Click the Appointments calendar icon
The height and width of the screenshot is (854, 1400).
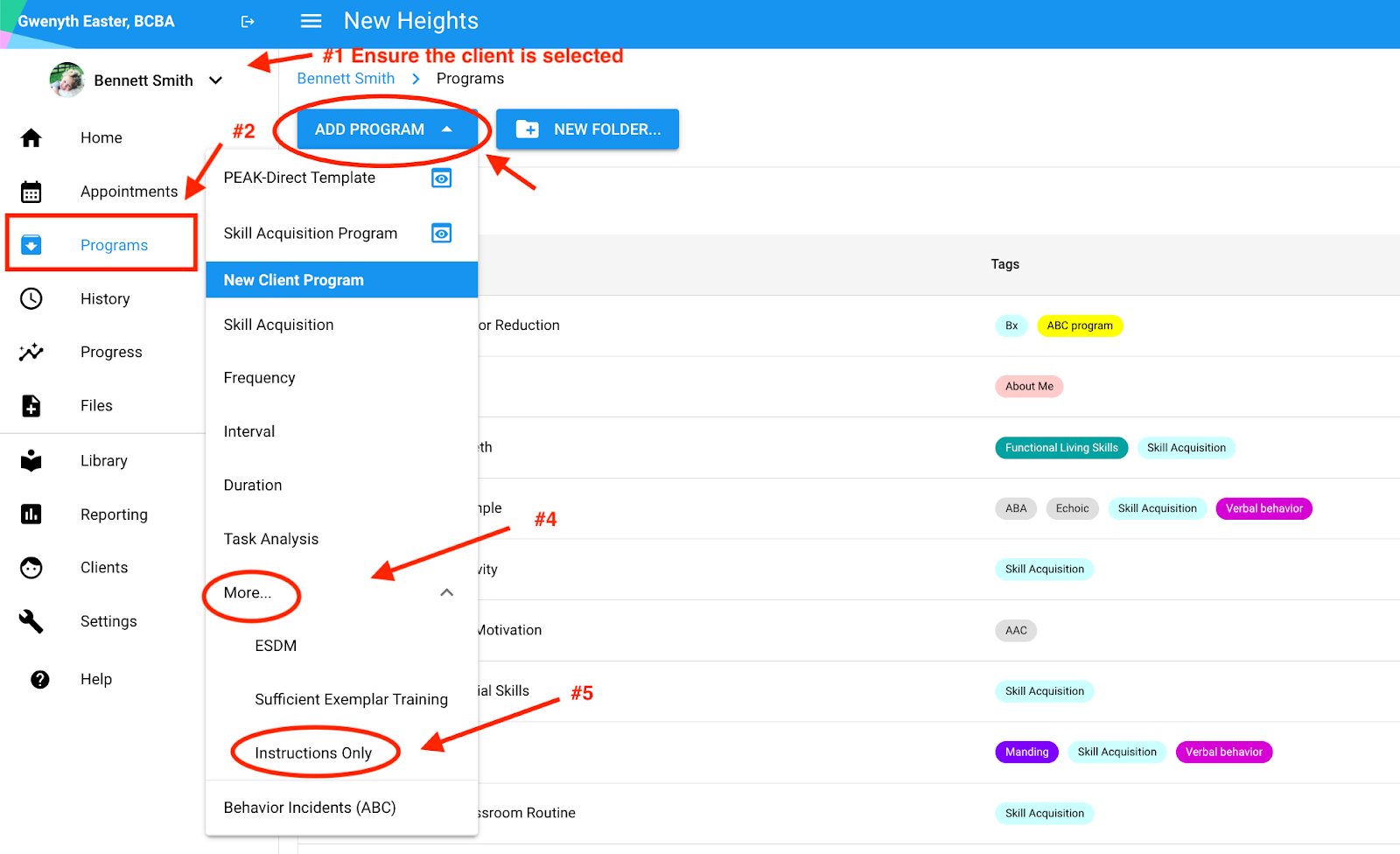pyautogui.click(x=31, y=192)
